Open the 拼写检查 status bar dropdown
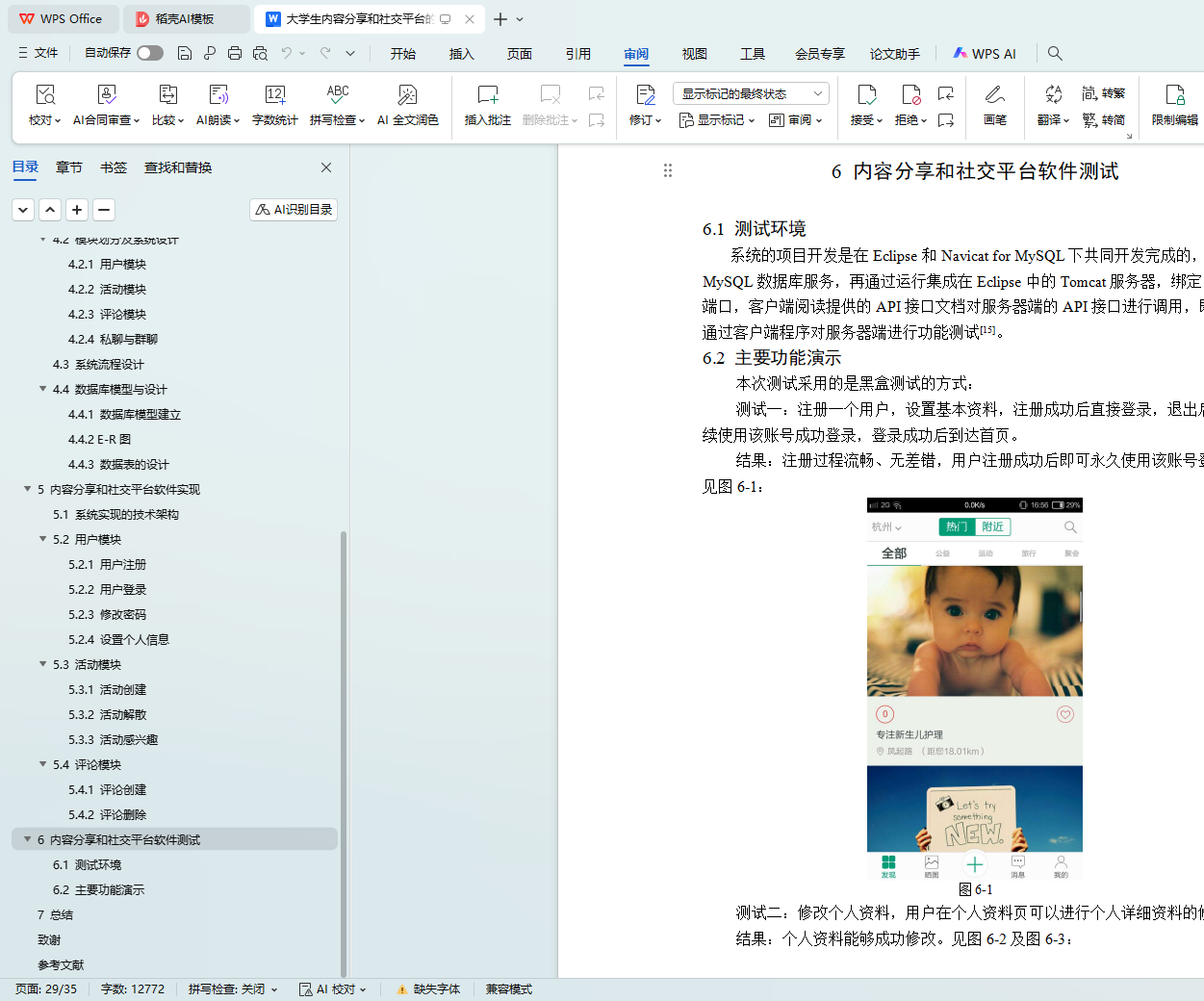The image size is (1204, 1001). [x=232, y=988]
